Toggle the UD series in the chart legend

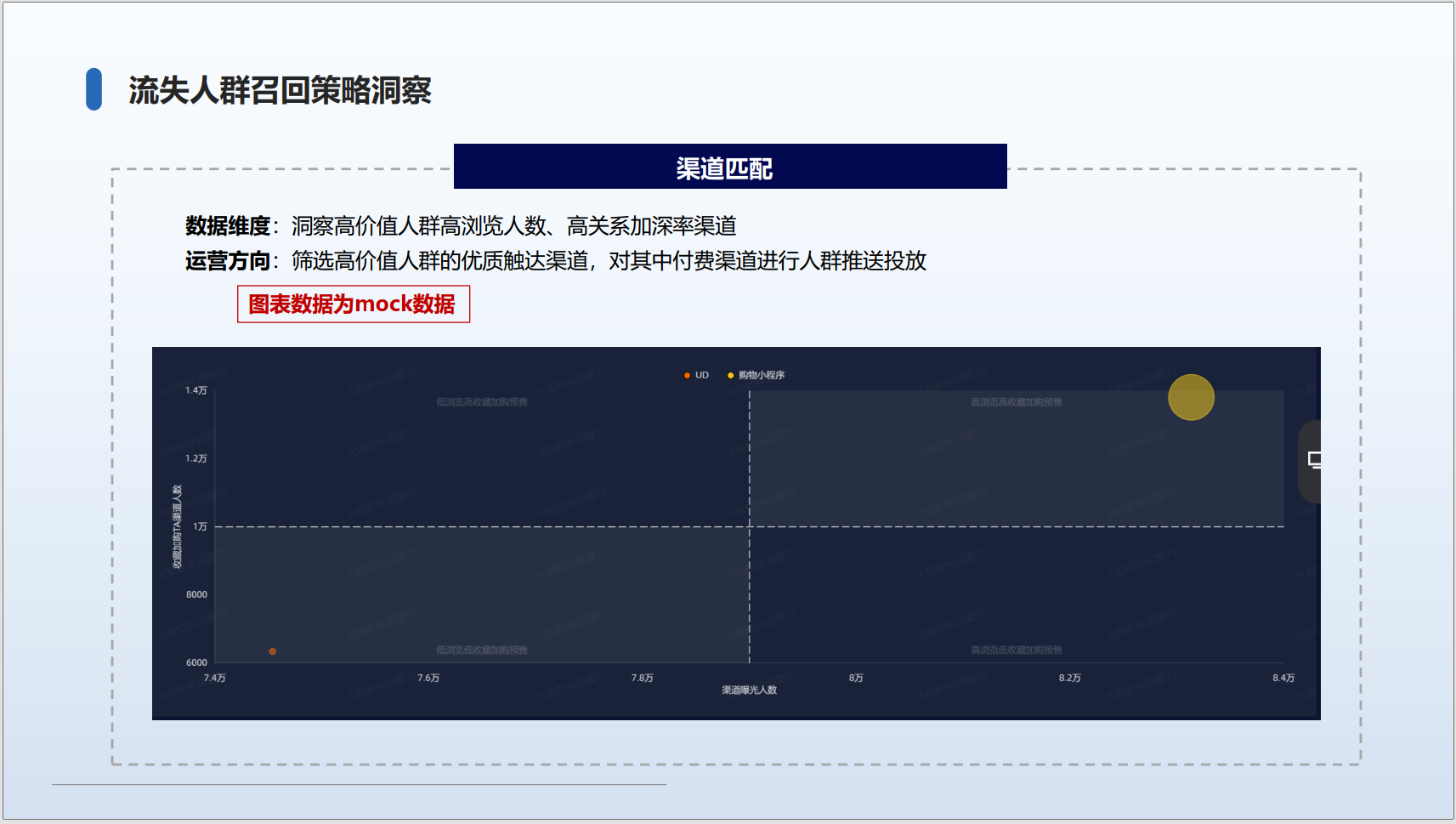[696, 375]
